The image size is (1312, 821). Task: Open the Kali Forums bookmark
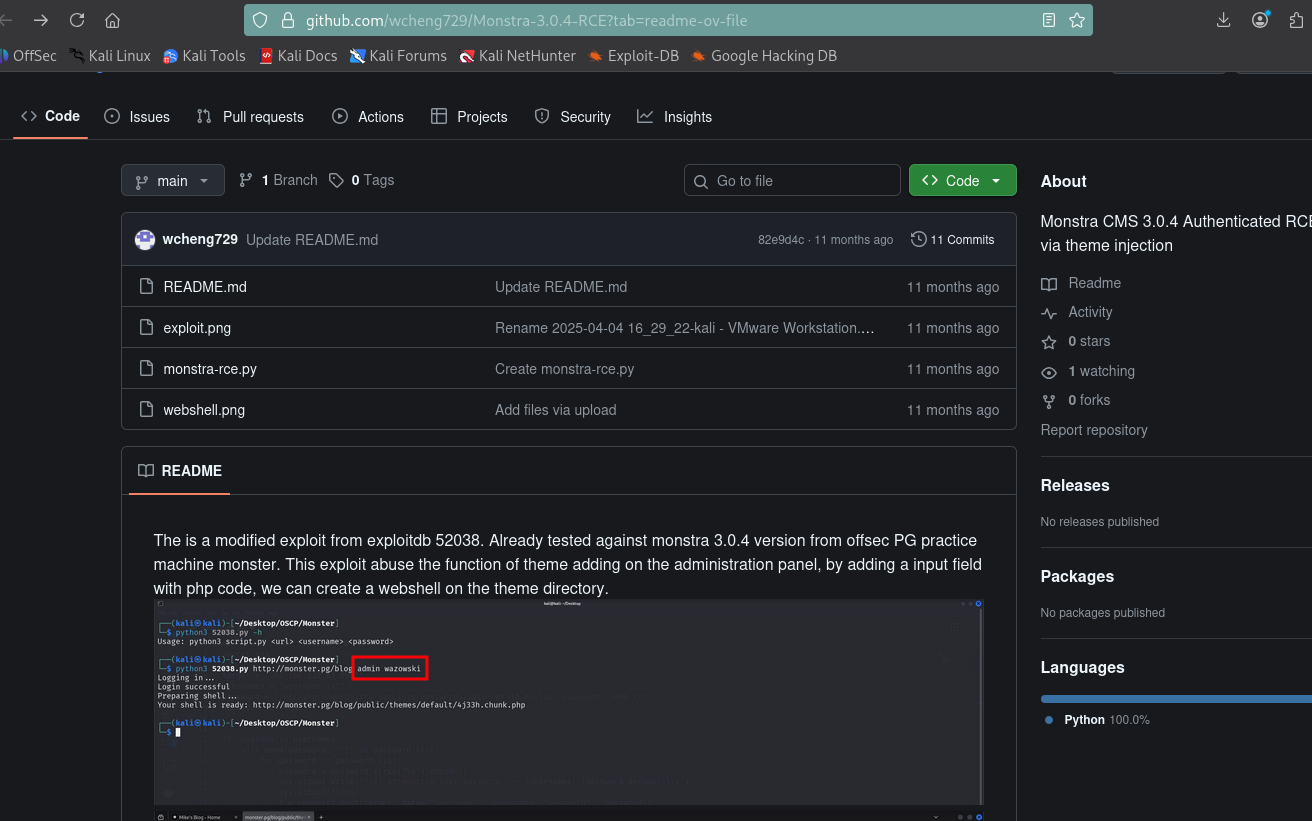coord(398,56)
